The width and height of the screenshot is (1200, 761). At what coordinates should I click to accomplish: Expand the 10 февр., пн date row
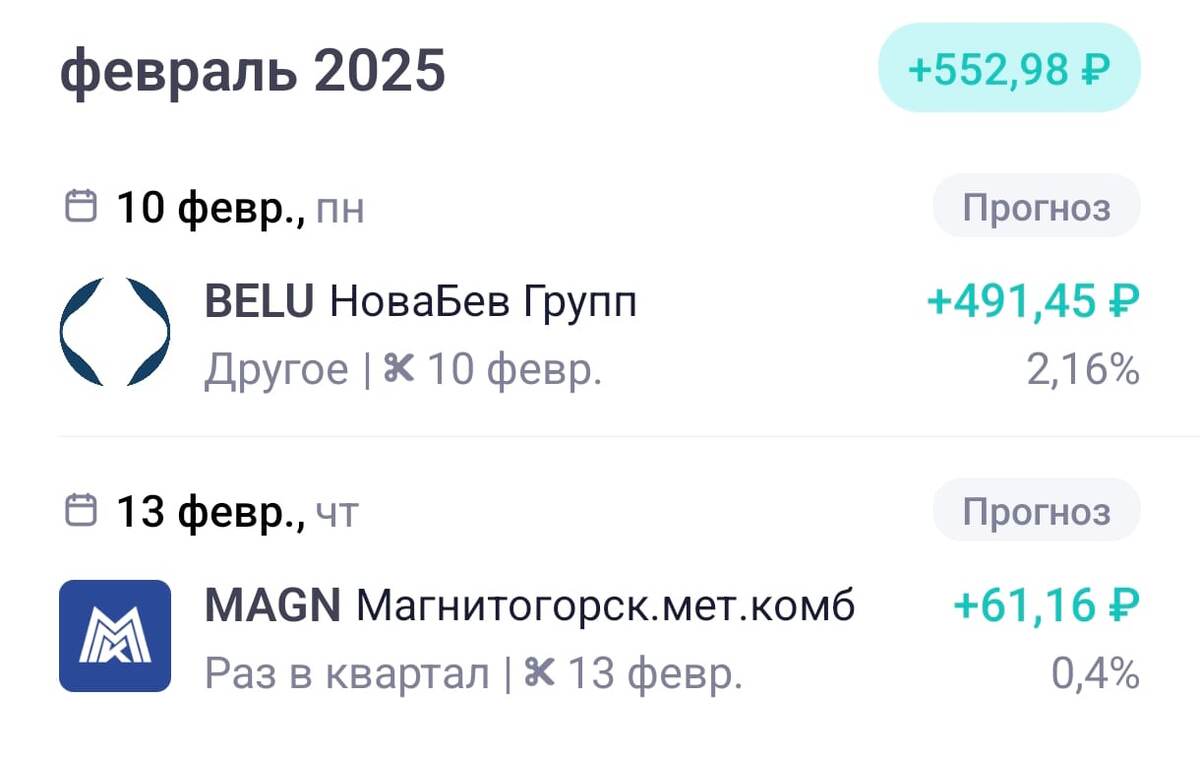226,207
